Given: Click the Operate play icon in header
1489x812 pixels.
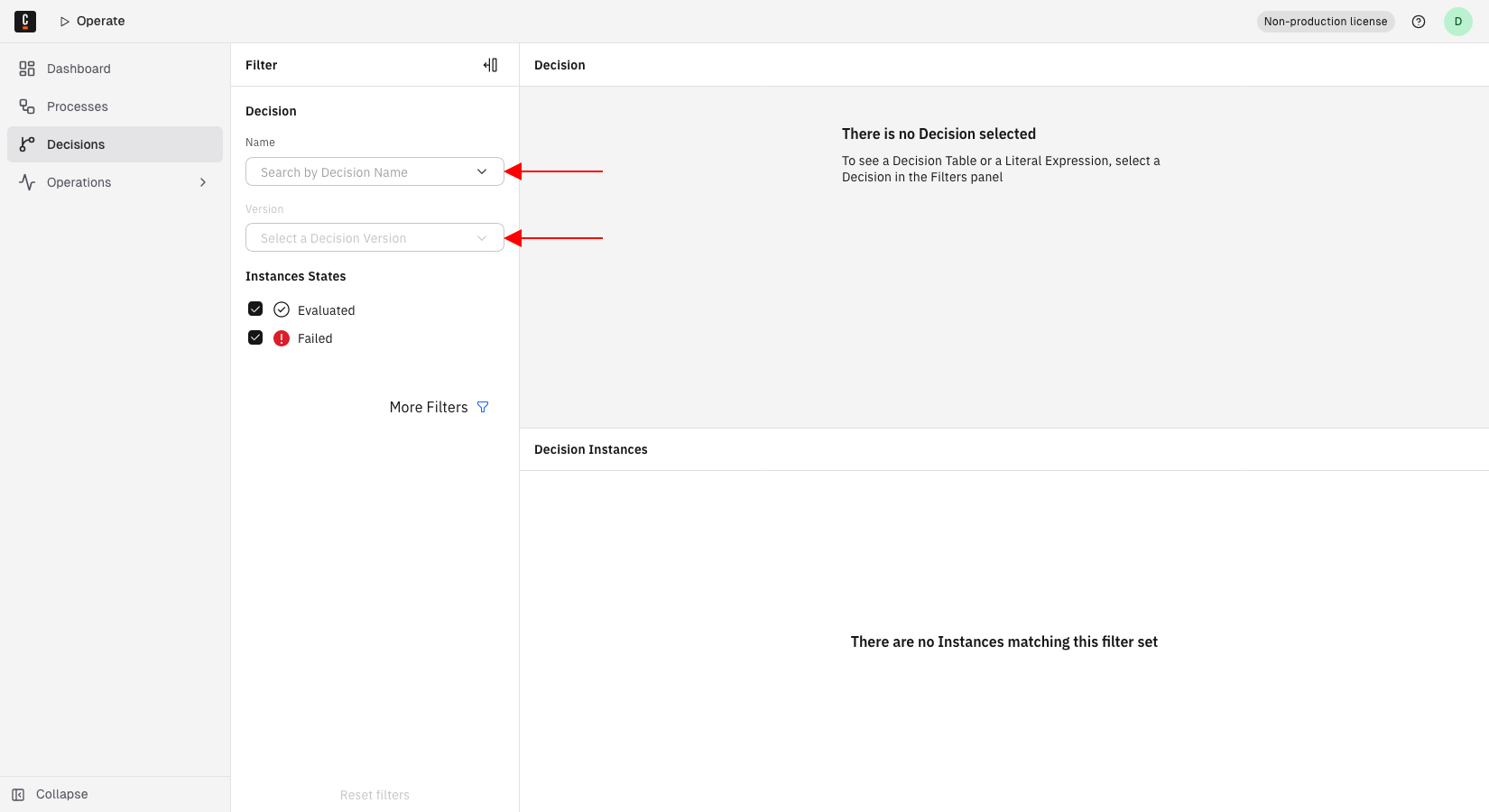Looking at the screenshot, I should [x=65, y=22].
